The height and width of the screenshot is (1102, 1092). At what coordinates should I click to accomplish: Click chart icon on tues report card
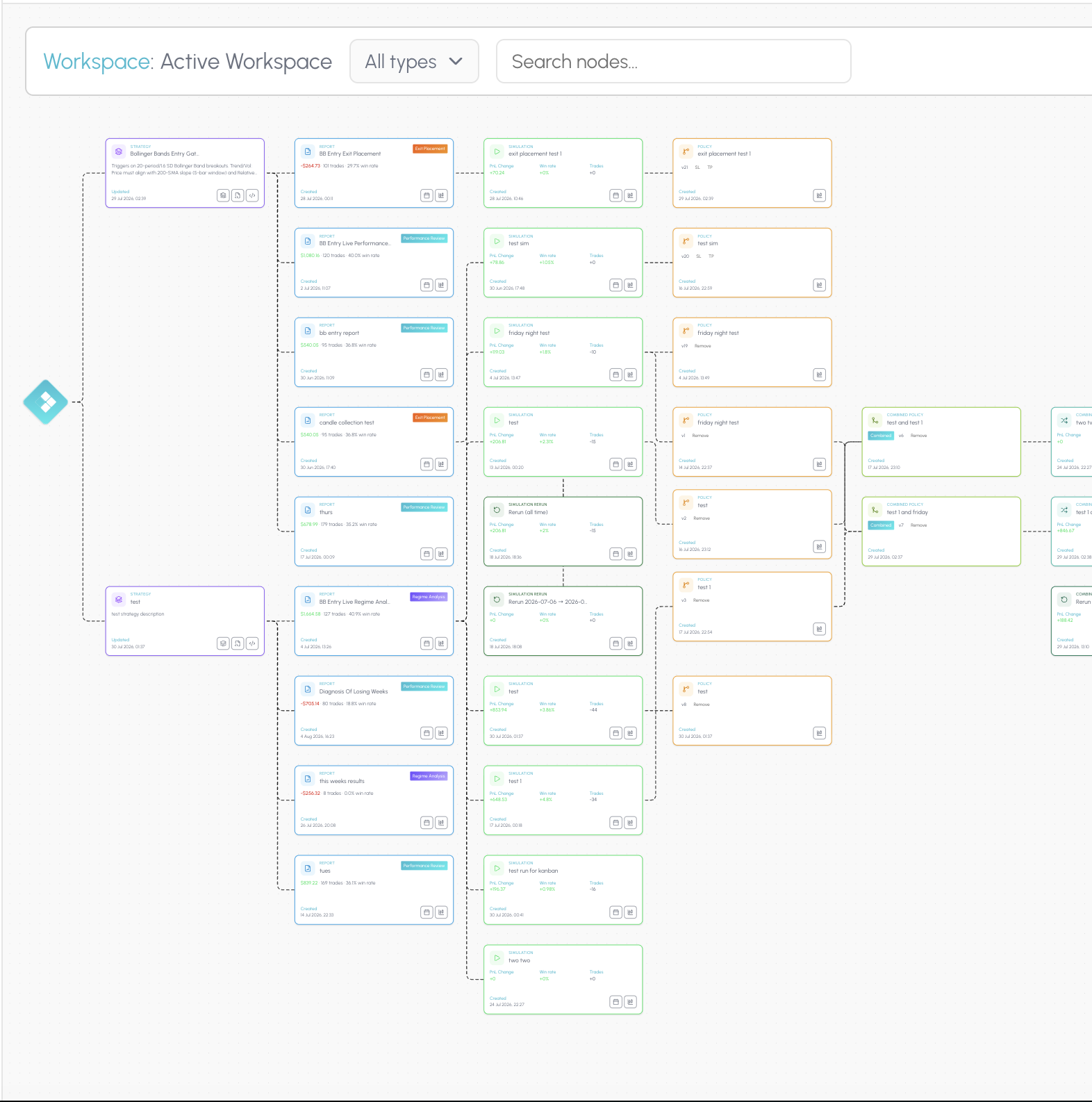pyautogui.click(x=441, y=912)
